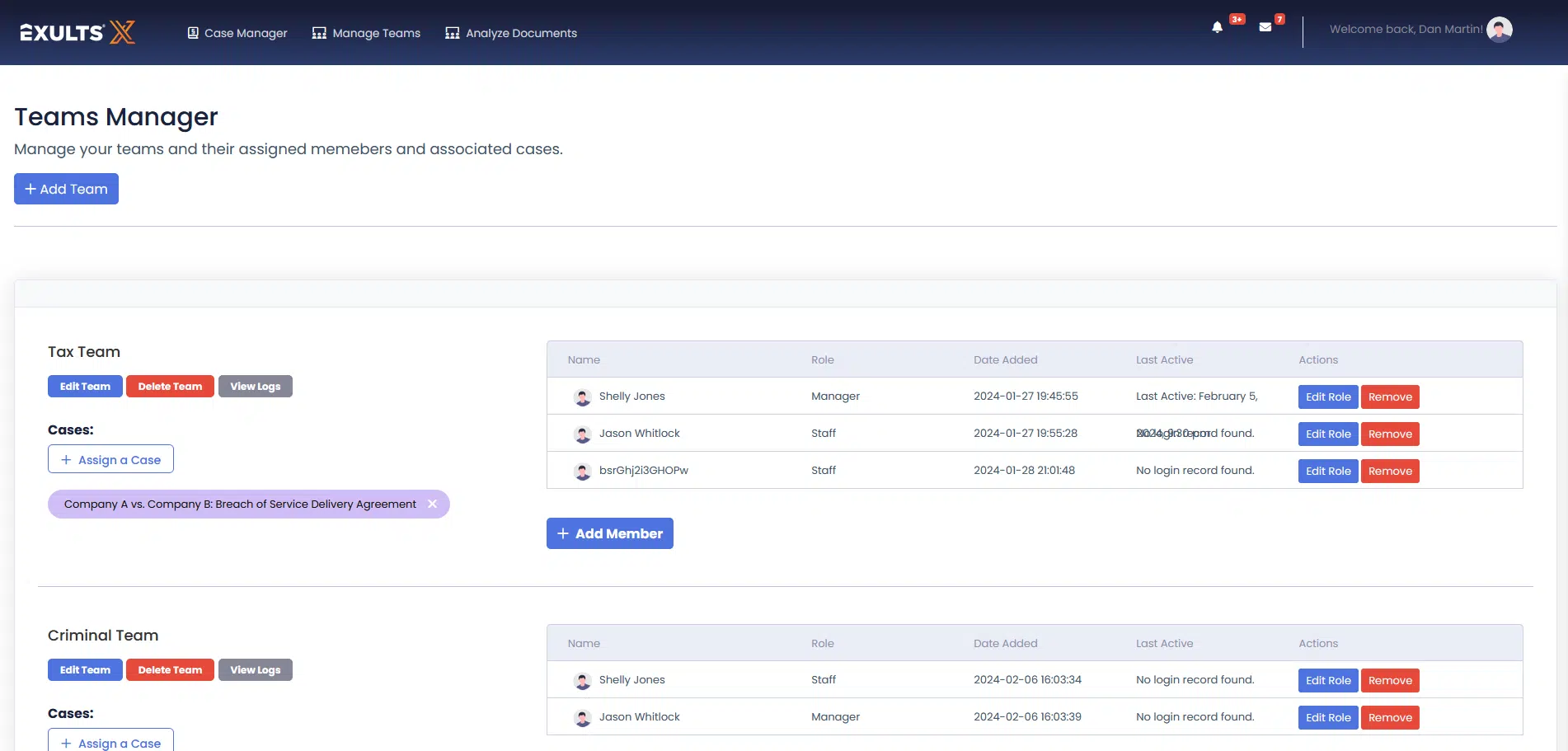The height and width of the screenshot is (751, 1568).
Task: Remove Jason Whitlock from Tax Team
Action: (1389, 434)
